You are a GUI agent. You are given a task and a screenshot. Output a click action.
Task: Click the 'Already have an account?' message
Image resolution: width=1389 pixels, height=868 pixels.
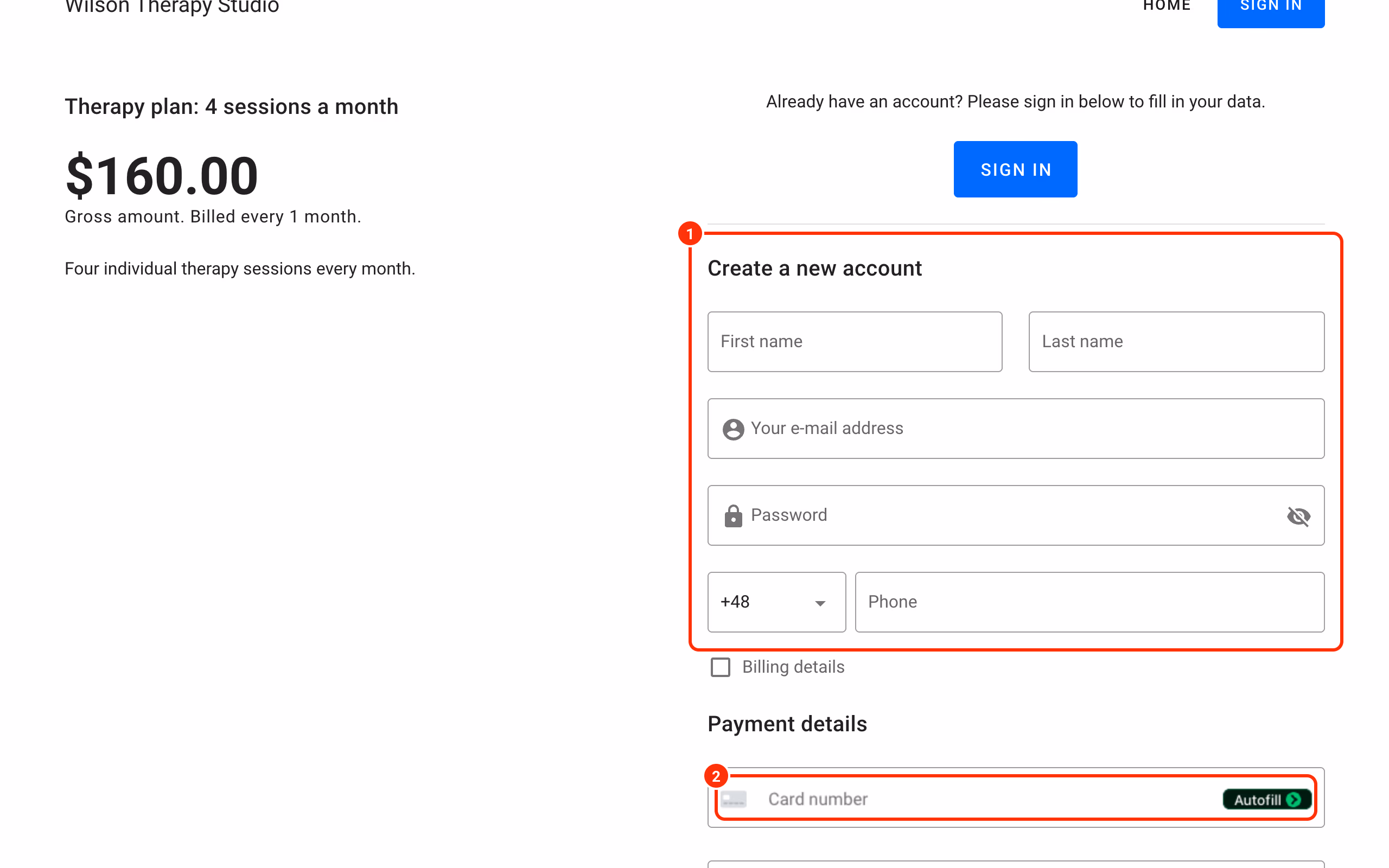point(1015,101)
